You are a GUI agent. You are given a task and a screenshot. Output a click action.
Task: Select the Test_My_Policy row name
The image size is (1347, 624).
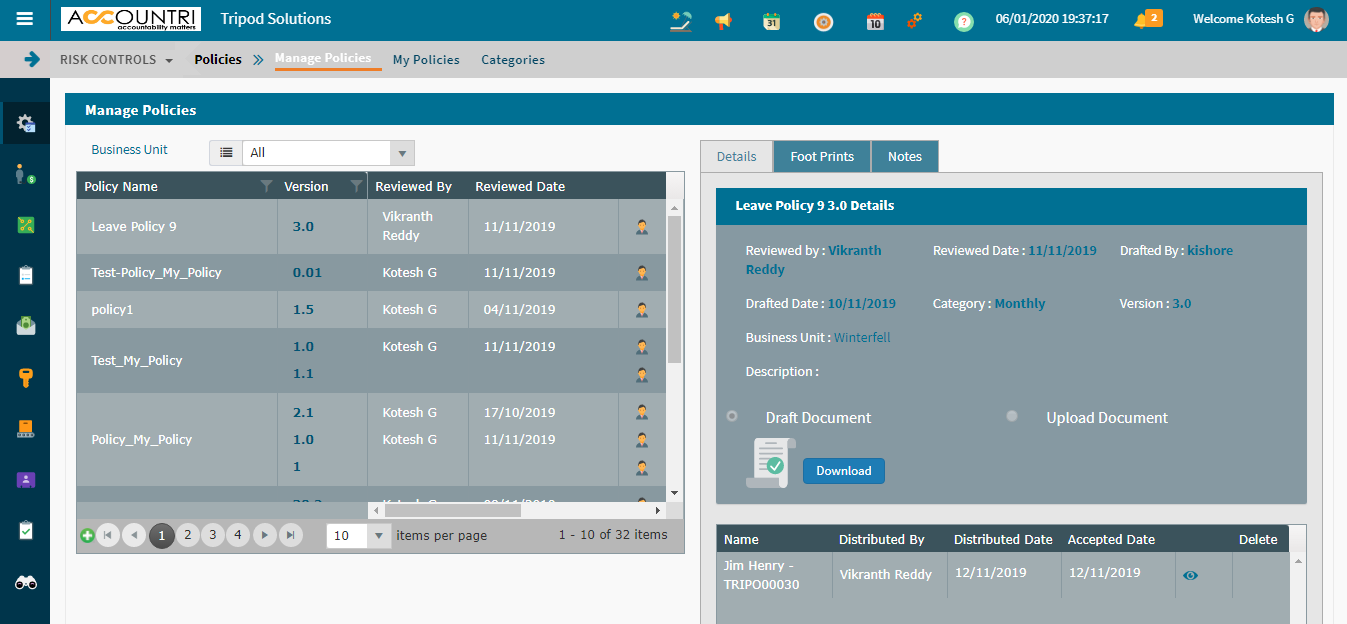[137, 360]
